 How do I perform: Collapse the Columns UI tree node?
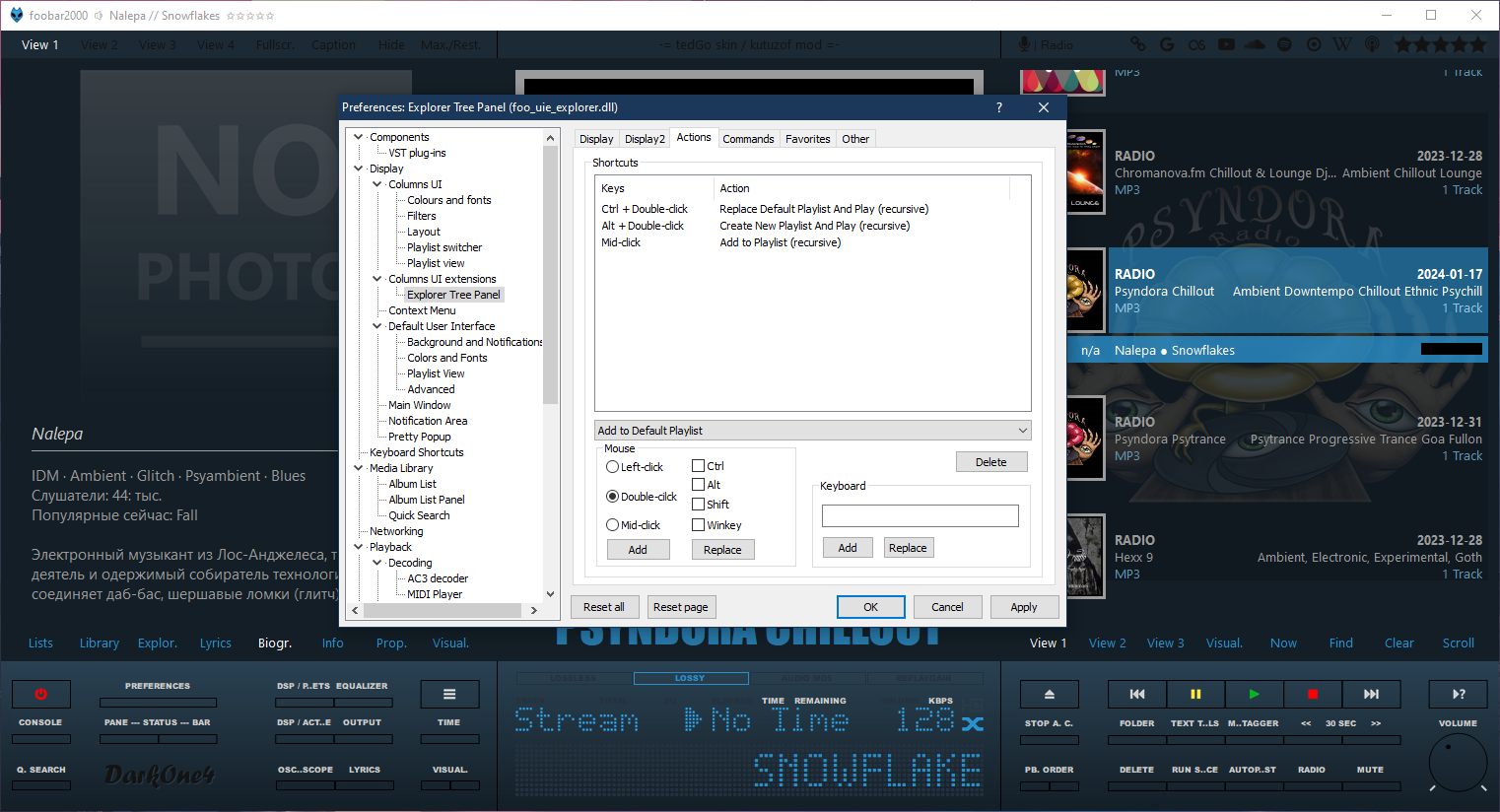pos(377,184)
